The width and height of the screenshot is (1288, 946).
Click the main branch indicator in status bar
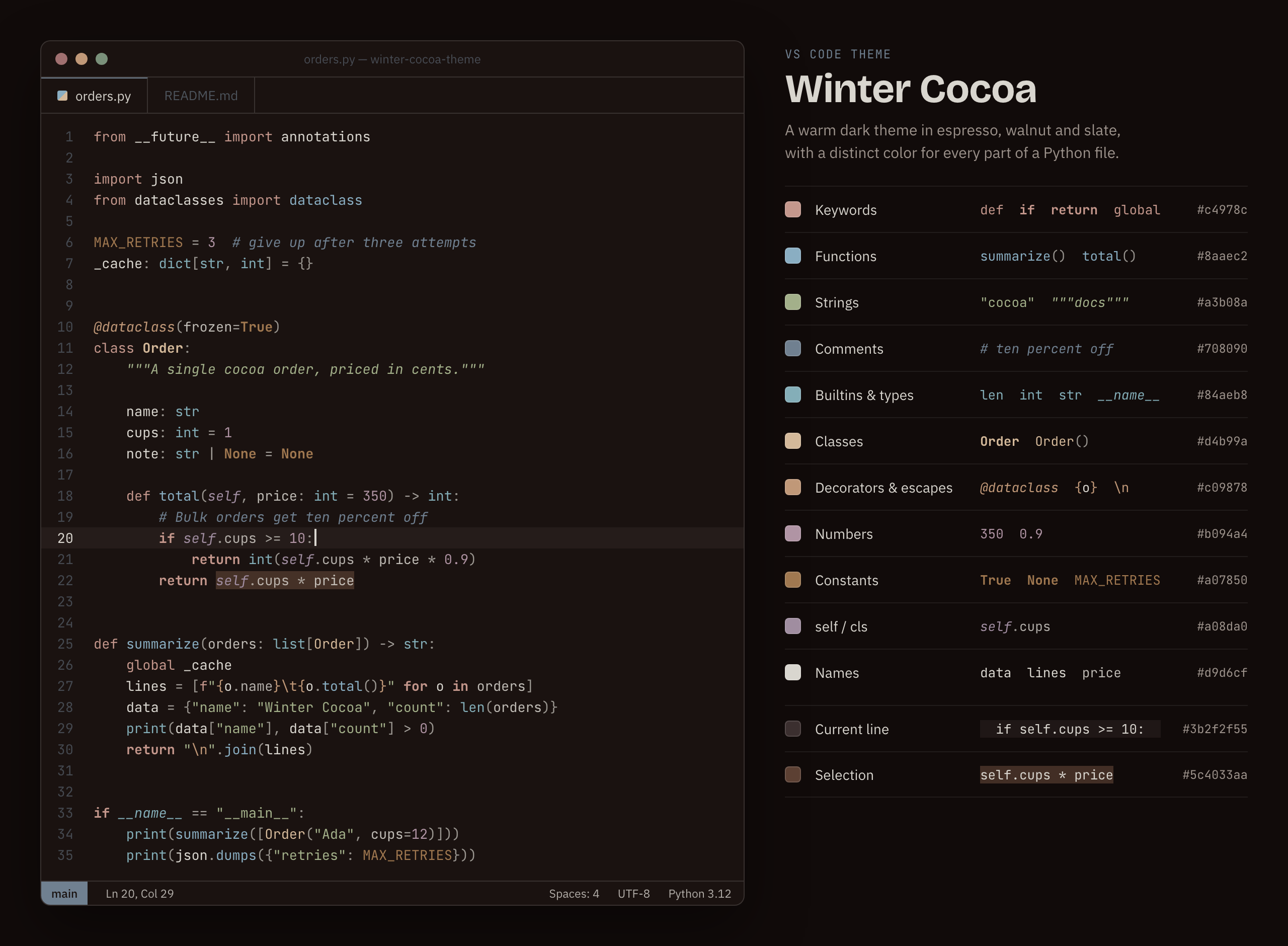[x=64, y=893]
